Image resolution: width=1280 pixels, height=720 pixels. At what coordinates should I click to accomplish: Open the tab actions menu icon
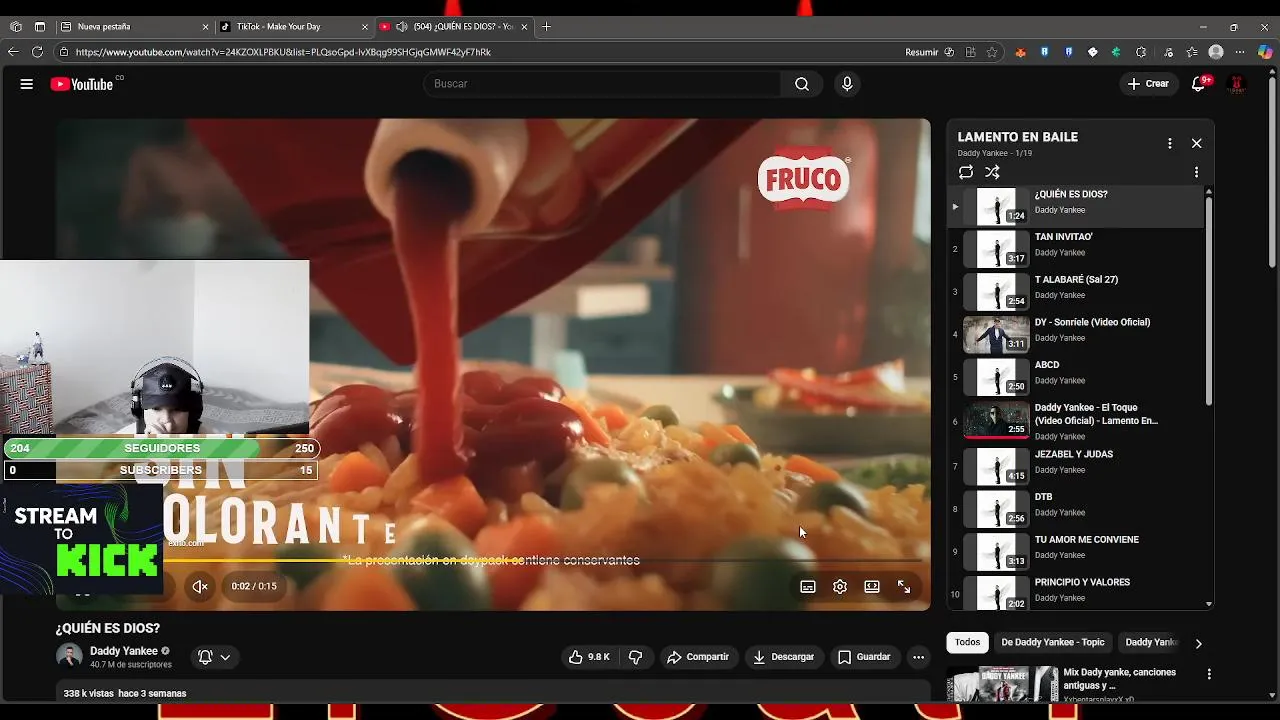click(x=40, y=27)
